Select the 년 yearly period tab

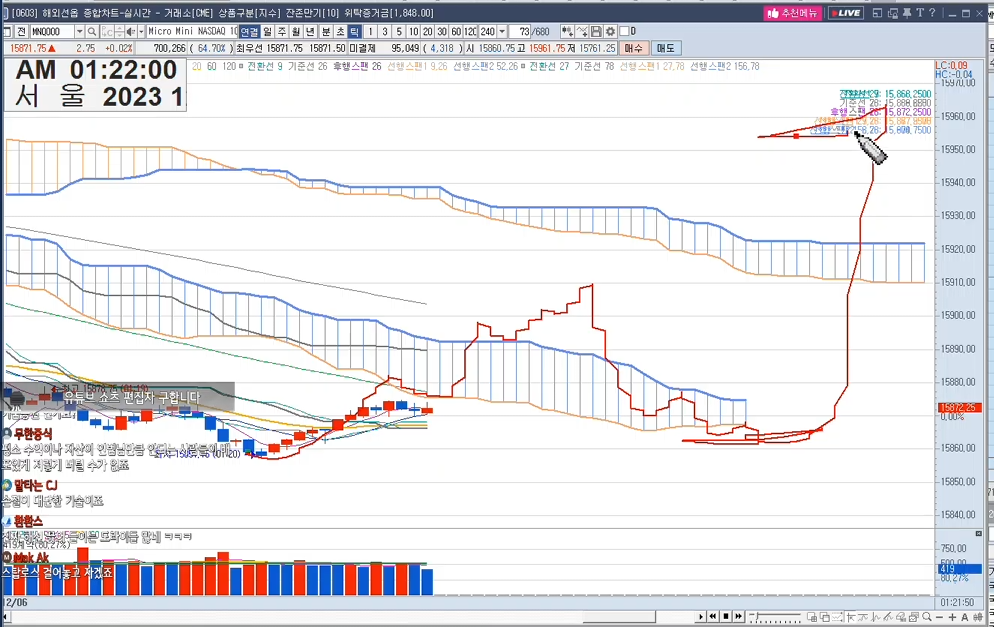point(311,32)
